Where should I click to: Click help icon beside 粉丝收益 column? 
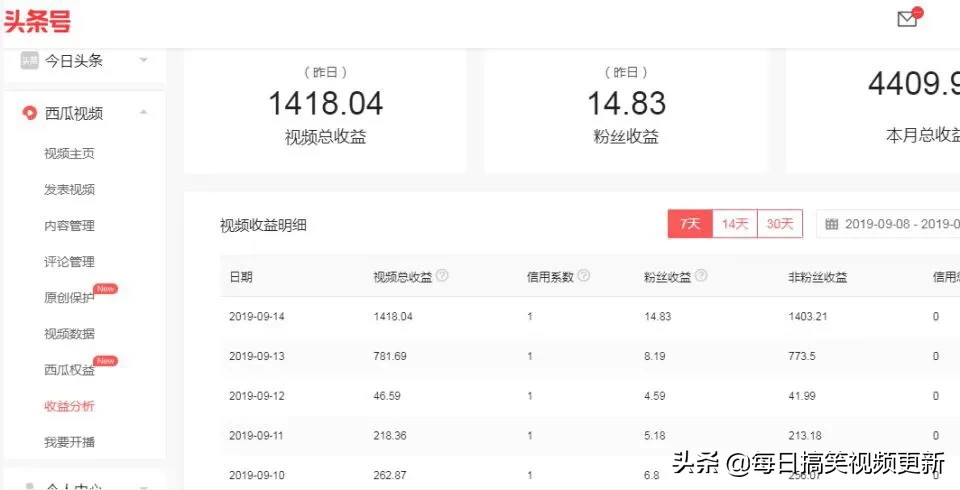point(701,276)
